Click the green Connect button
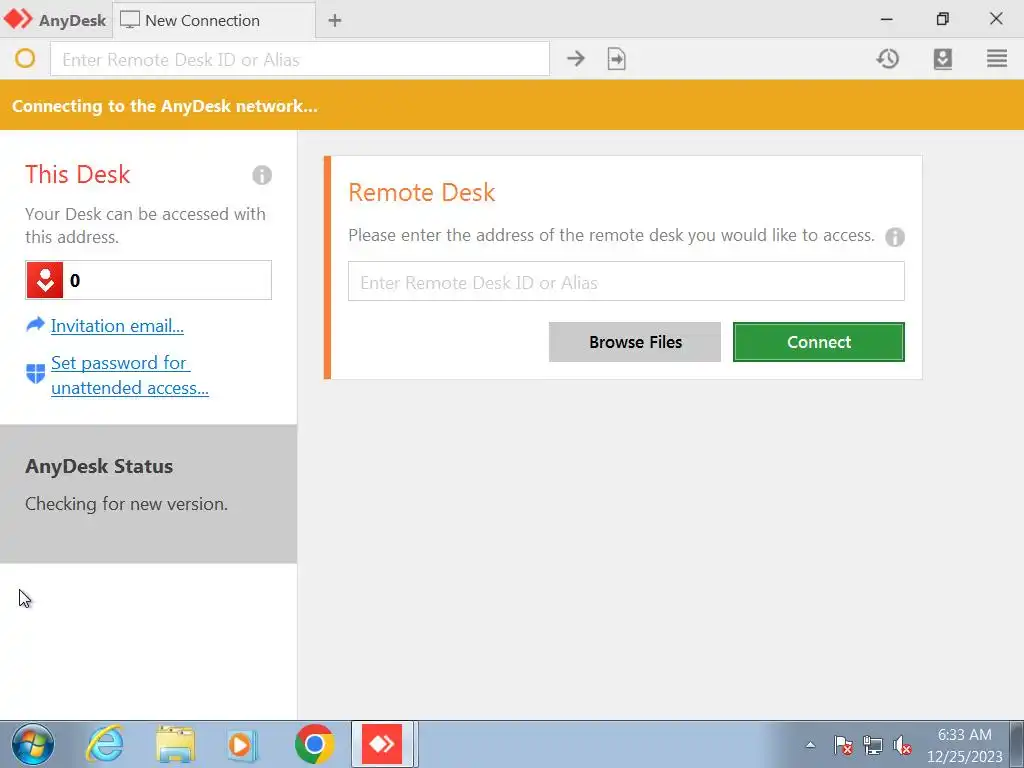 point(819,342)
